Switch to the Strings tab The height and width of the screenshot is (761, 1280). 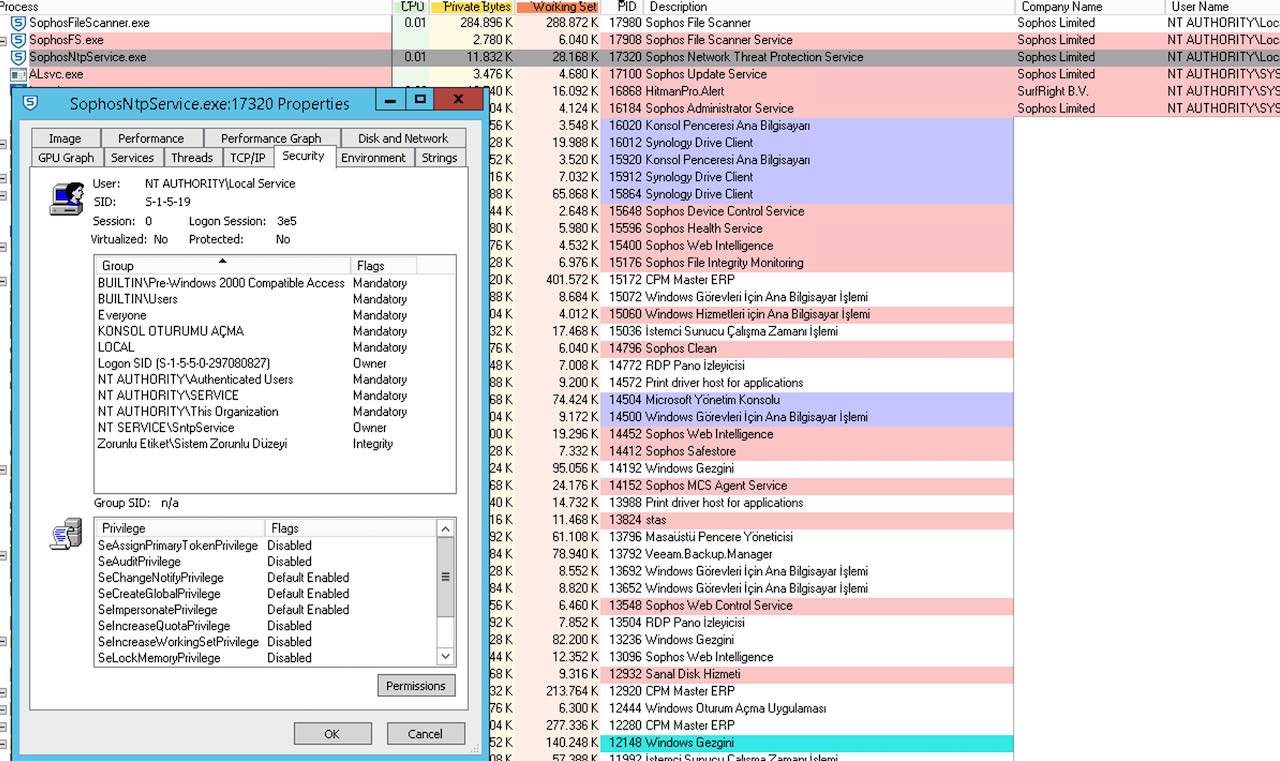[439, 158]
